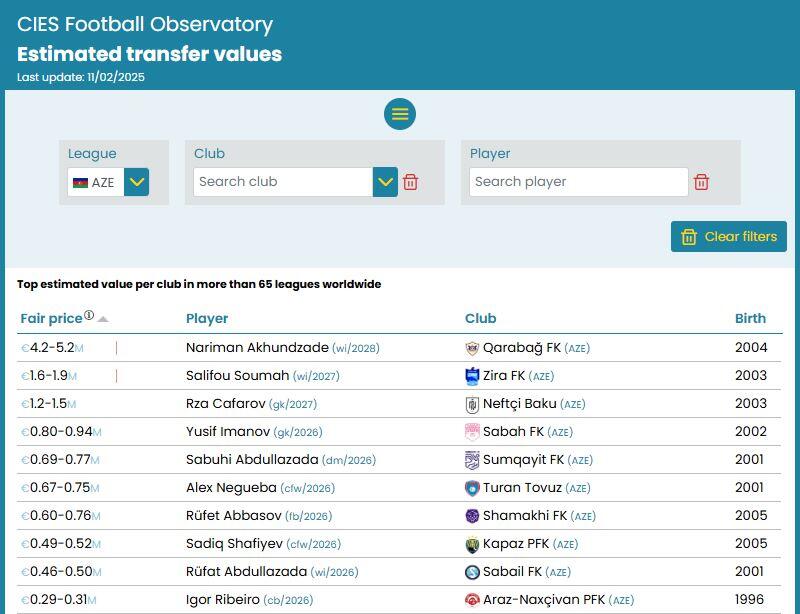Click the Last update 11/02/2025 text
Screen dimensions: 800x614
coord(81,77)
